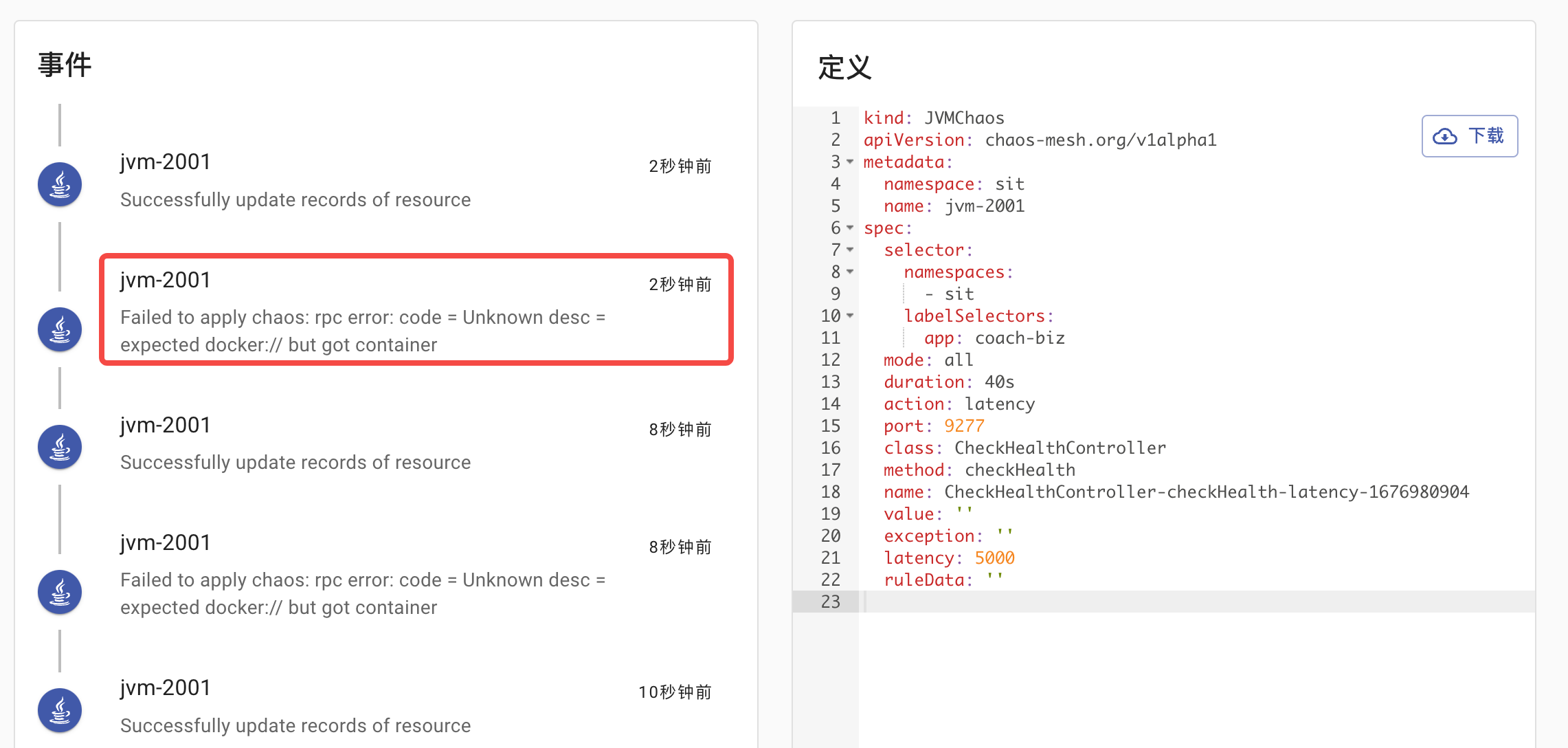Screen dimensions: 1568x748
Task: Click the latency value 5000
Action: coord(994,558)
